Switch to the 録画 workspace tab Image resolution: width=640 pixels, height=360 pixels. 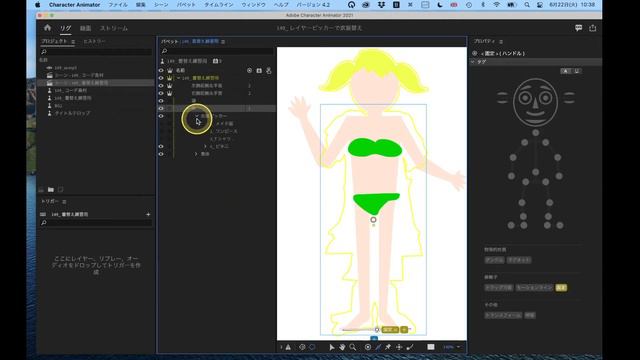click(x=85, y=28)
